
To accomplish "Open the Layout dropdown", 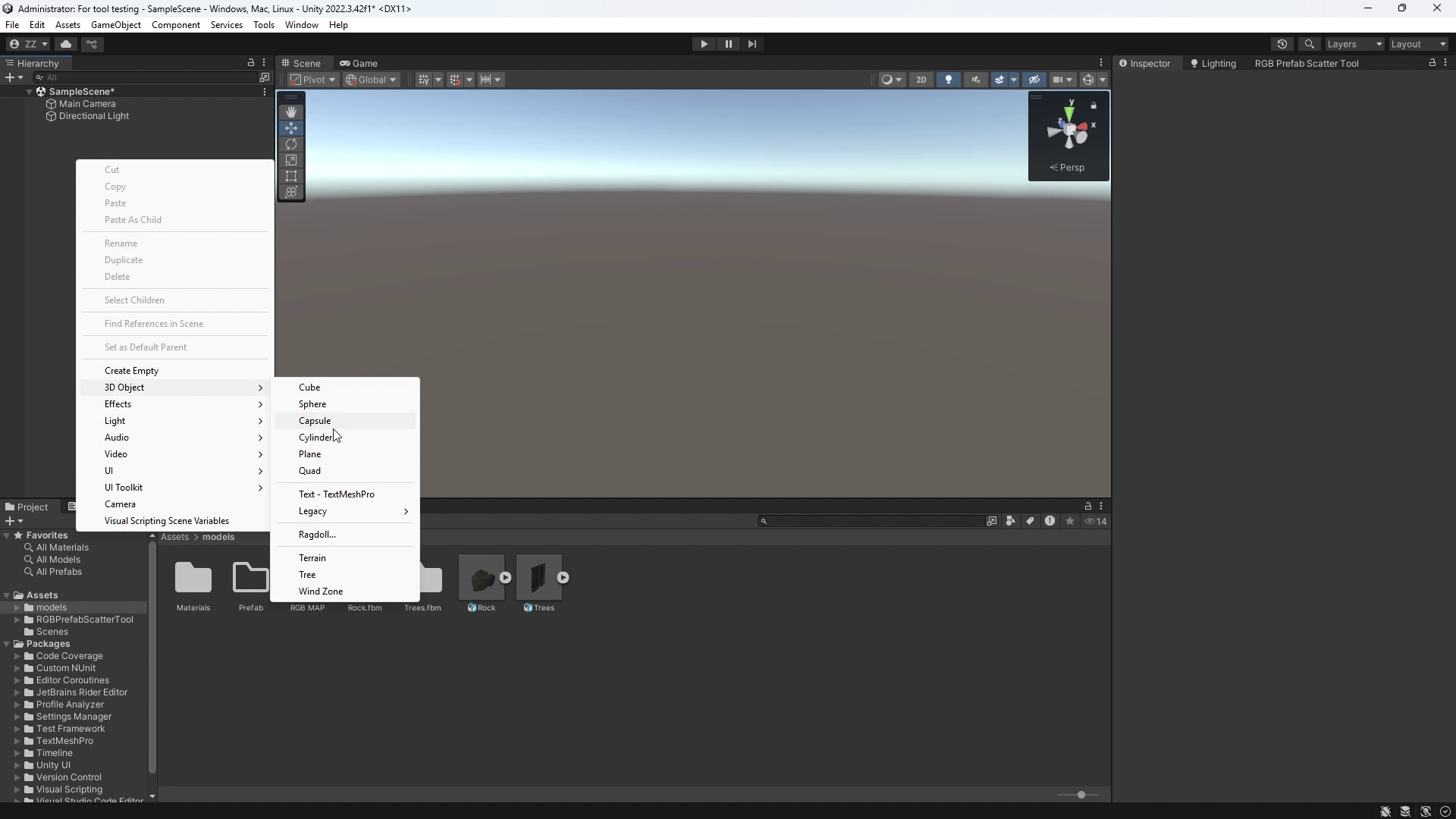I will 1418,44.
